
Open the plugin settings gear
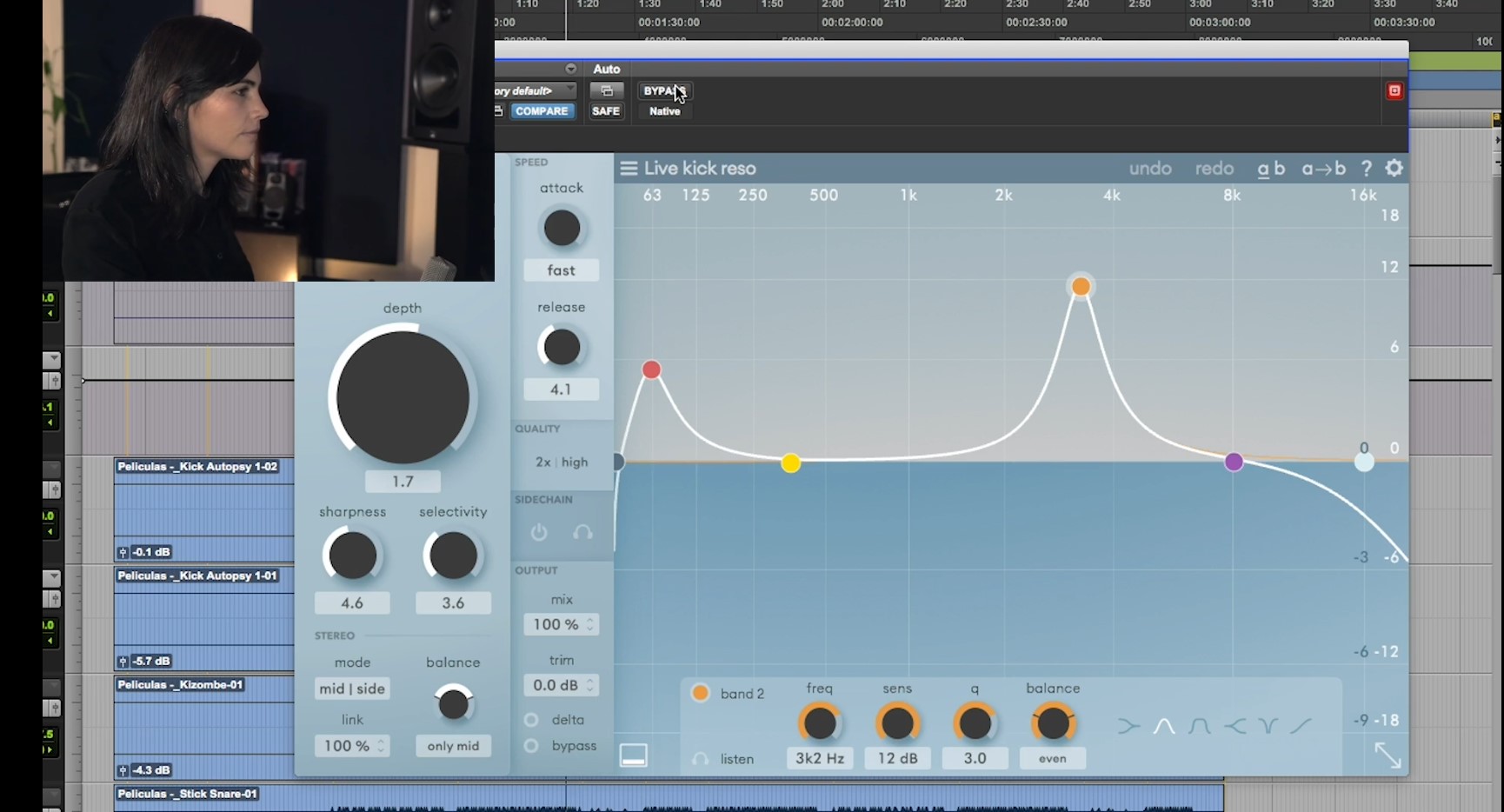tap(1394, 169)
